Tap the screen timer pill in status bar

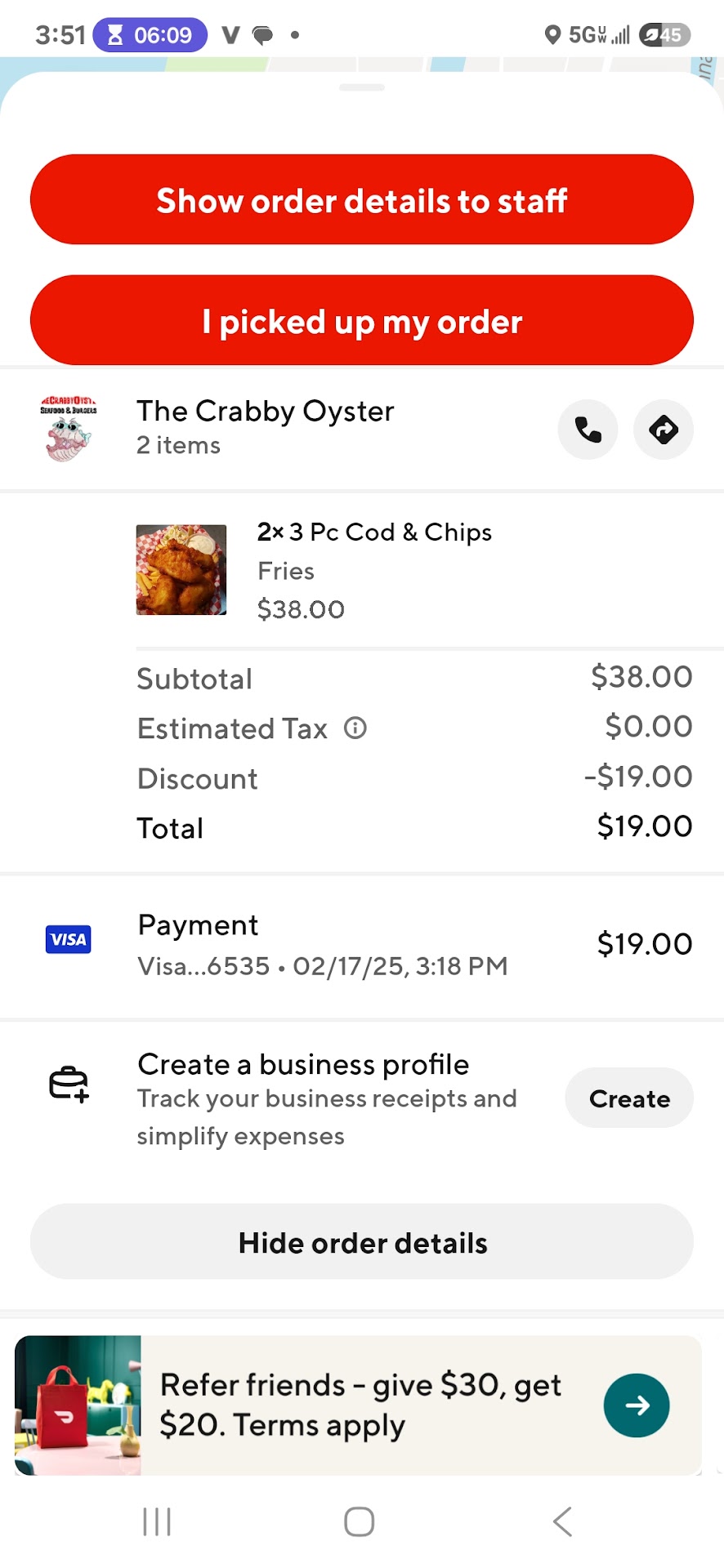tap(150, 35)
